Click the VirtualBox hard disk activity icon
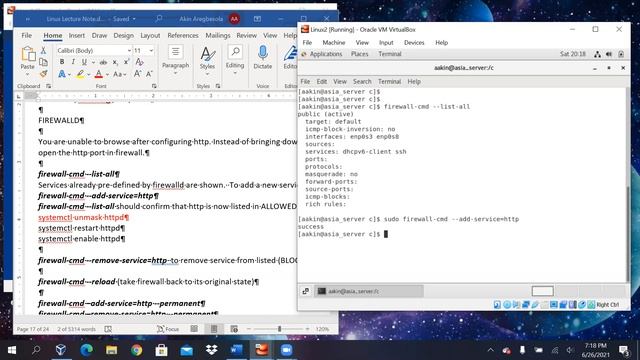This screenshot has width=640, height=360. [x=497, y=304]
